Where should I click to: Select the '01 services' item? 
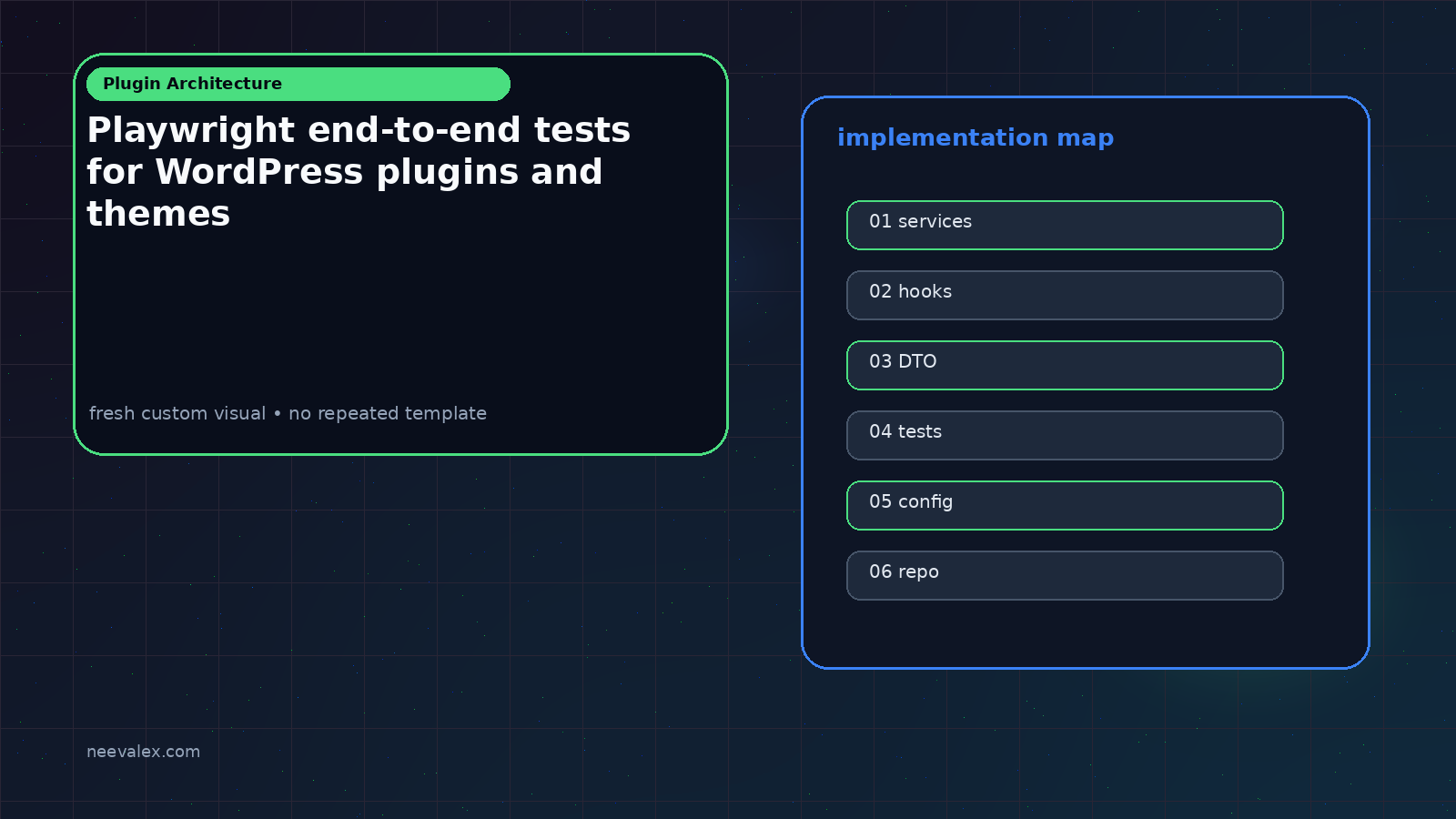tap(1065, 225)
